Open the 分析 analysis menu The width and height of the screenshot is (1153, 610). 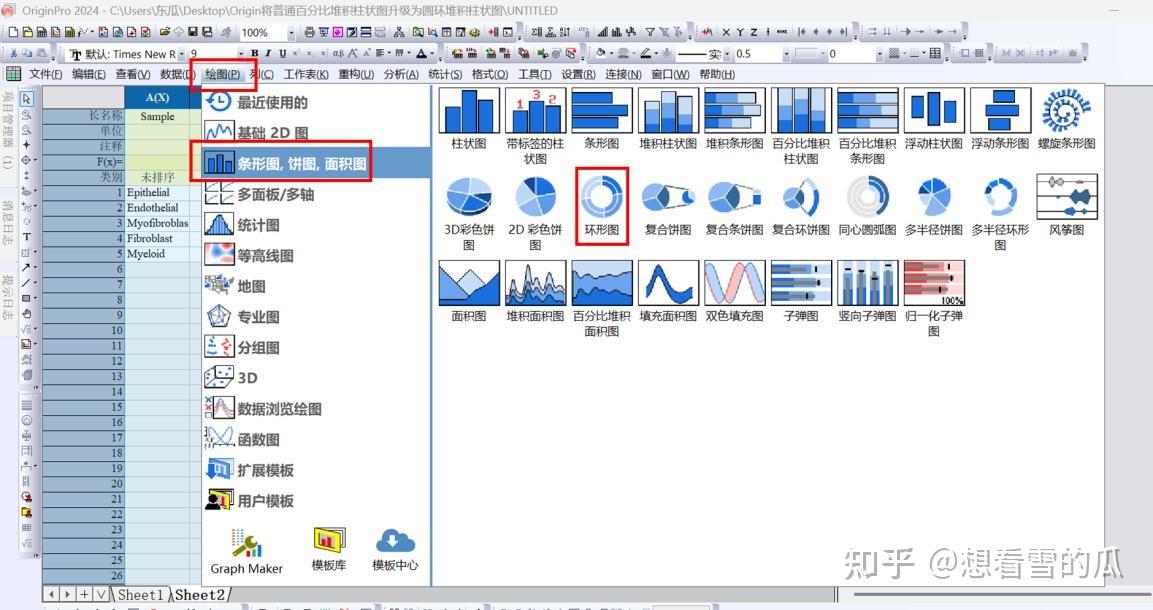click(401, 74)
